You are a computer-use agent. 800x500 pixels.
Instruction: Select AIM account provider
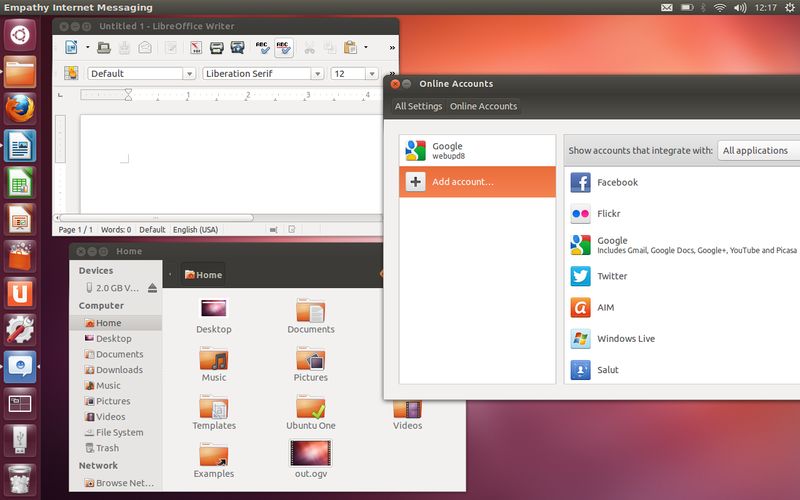point(682,308)
